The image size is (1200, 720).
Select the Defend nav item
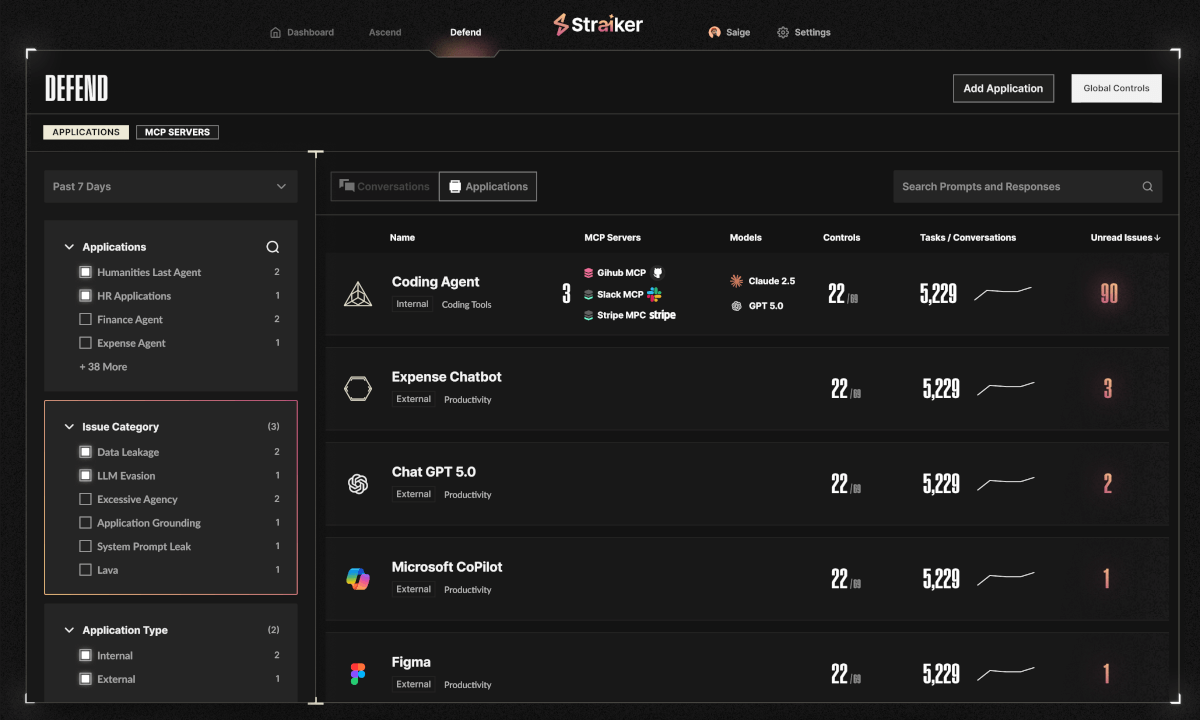click(465, 32)
